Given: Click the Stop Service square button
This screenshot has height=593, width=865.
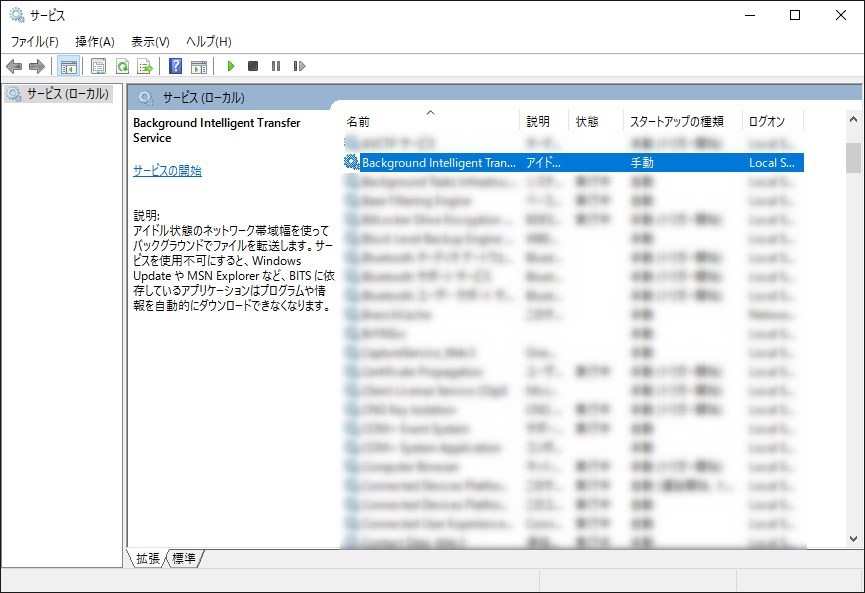Looking at the screenshot, I should 253,66.
